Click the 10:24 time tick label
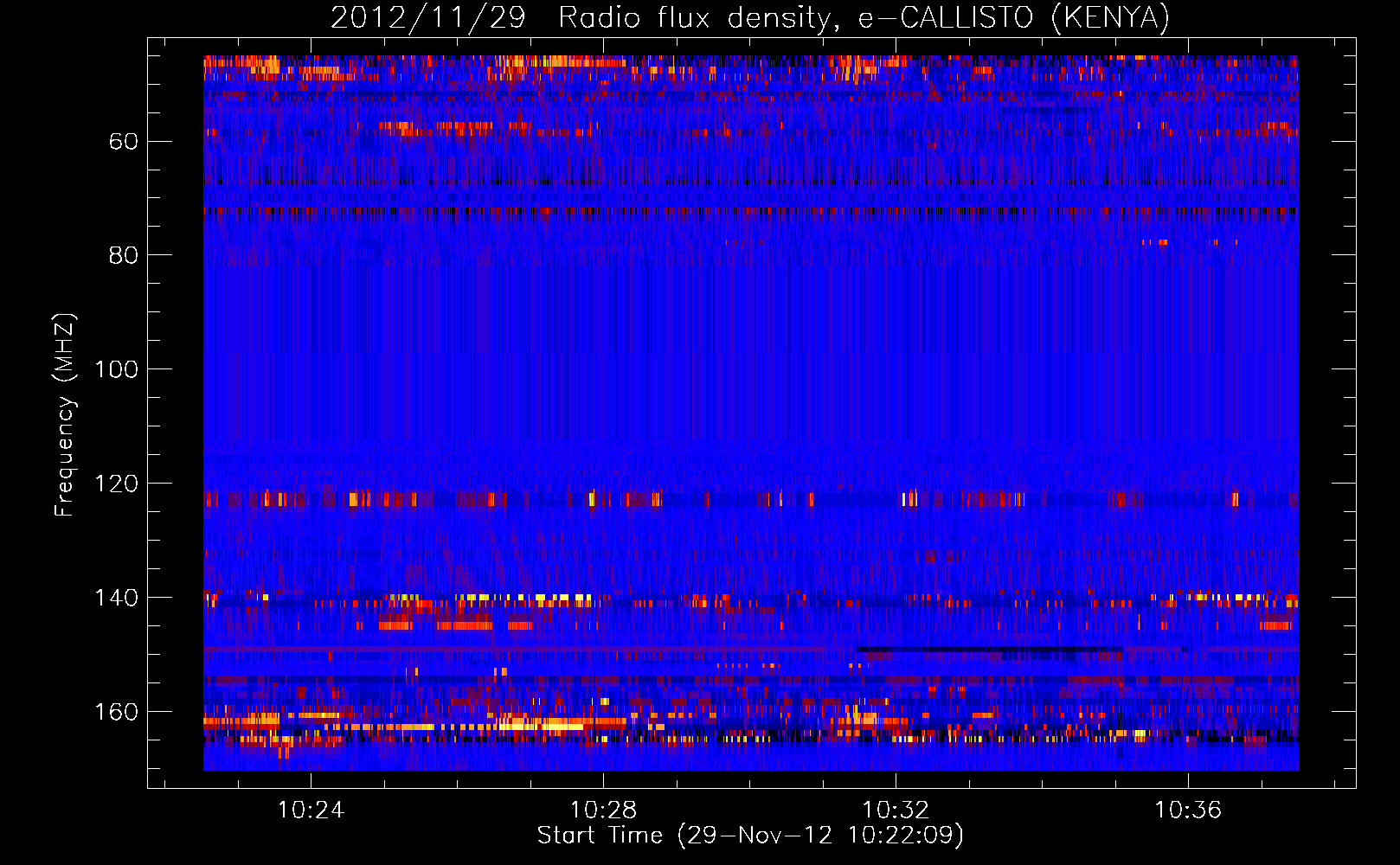The height and width of the screenshot is (865, 1400). tap(311, 810)
